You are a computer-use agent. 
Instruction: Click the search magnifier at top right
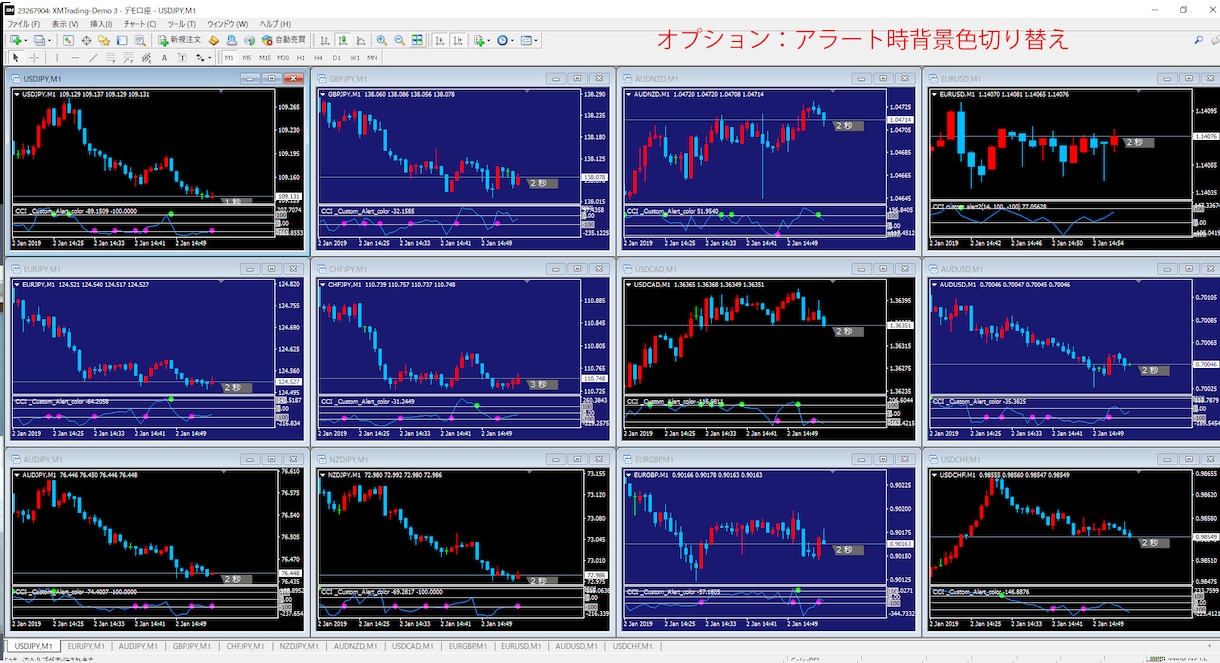1199,40
